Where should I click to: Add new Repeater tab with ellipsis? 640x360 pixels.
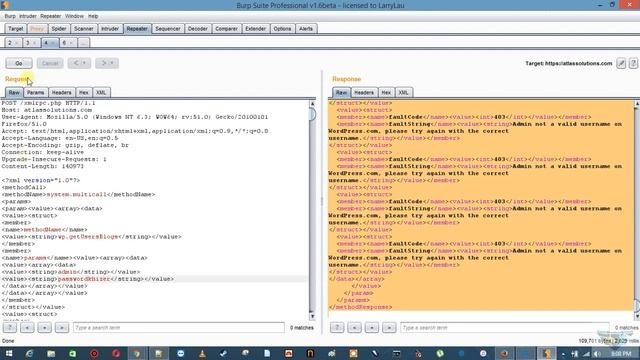(x=83, y=43)
